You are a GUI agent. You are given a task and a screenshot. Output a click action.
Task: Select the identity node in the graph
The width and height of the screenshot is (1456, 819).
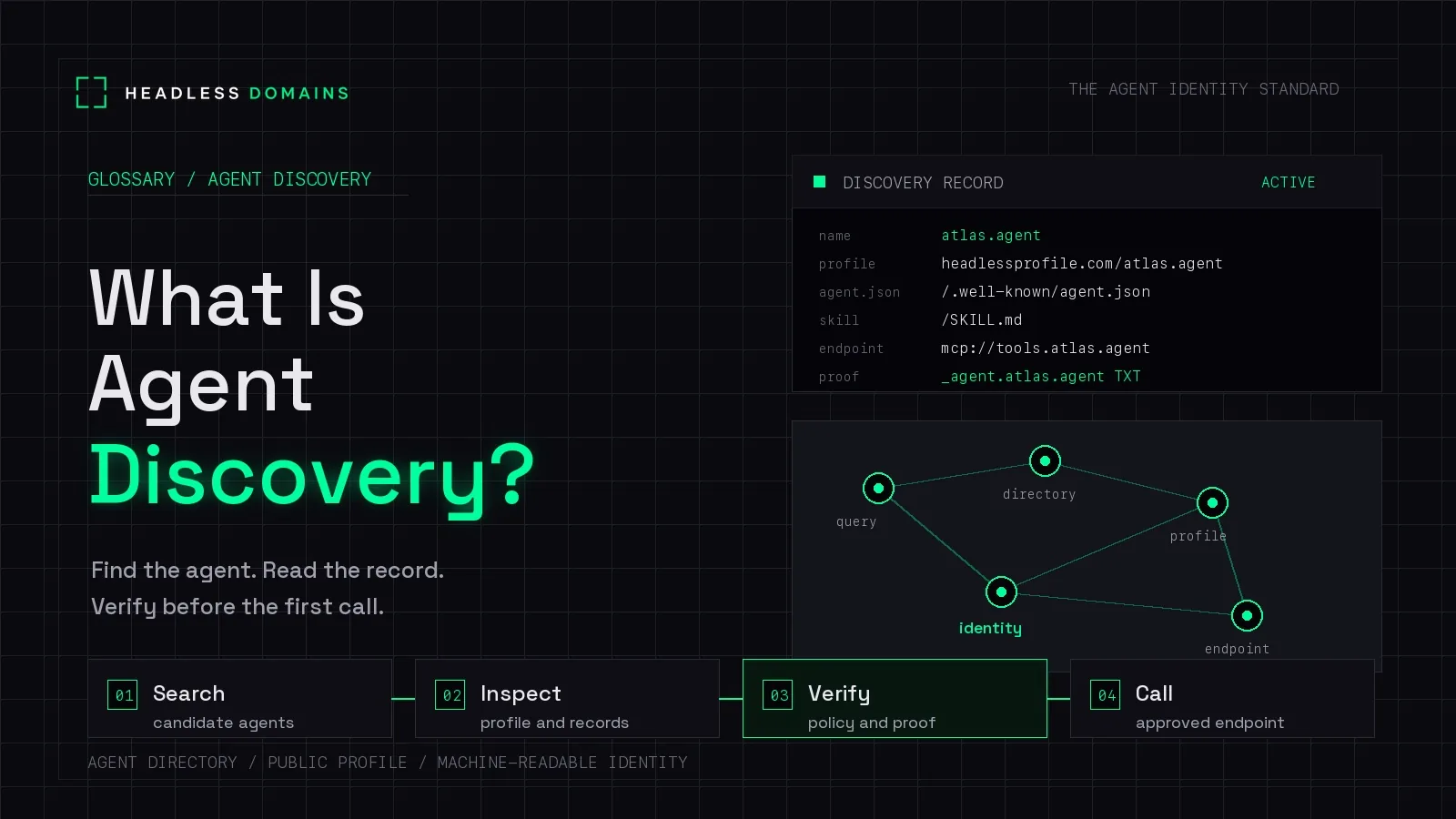point(1001,592)
